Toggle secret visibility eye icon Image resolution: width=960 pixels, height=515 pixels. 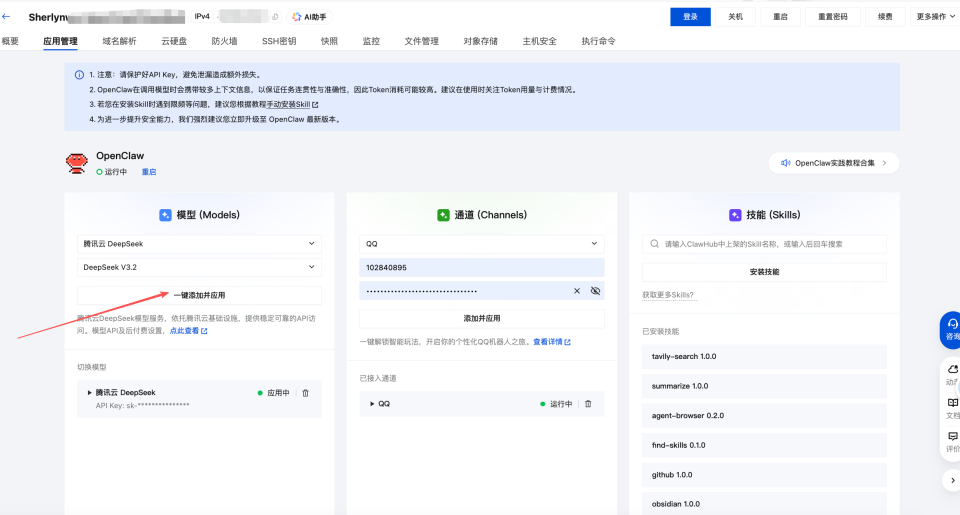click(595, 291)
